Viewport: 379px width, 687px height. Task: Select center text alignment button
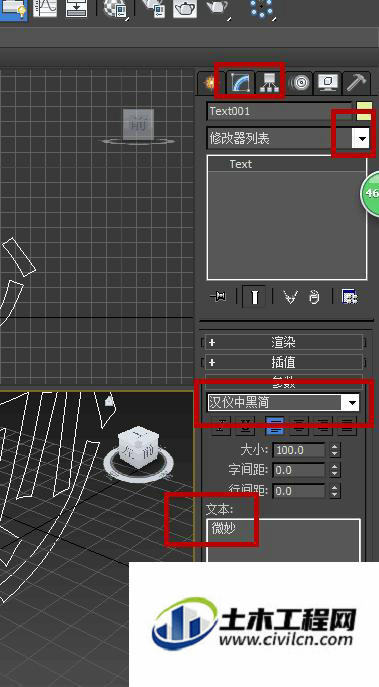(299, 426)
